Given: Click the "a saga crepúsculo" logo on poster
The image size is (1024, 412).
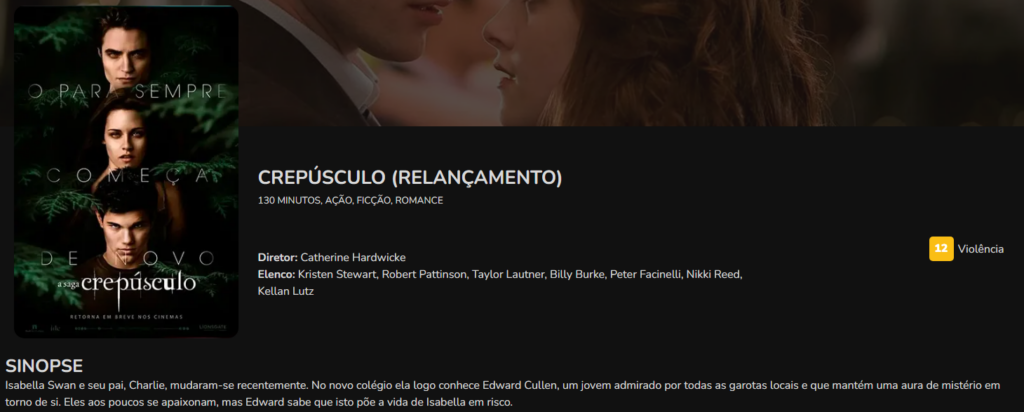Looking at the screenshot, I should click(127, 283).
